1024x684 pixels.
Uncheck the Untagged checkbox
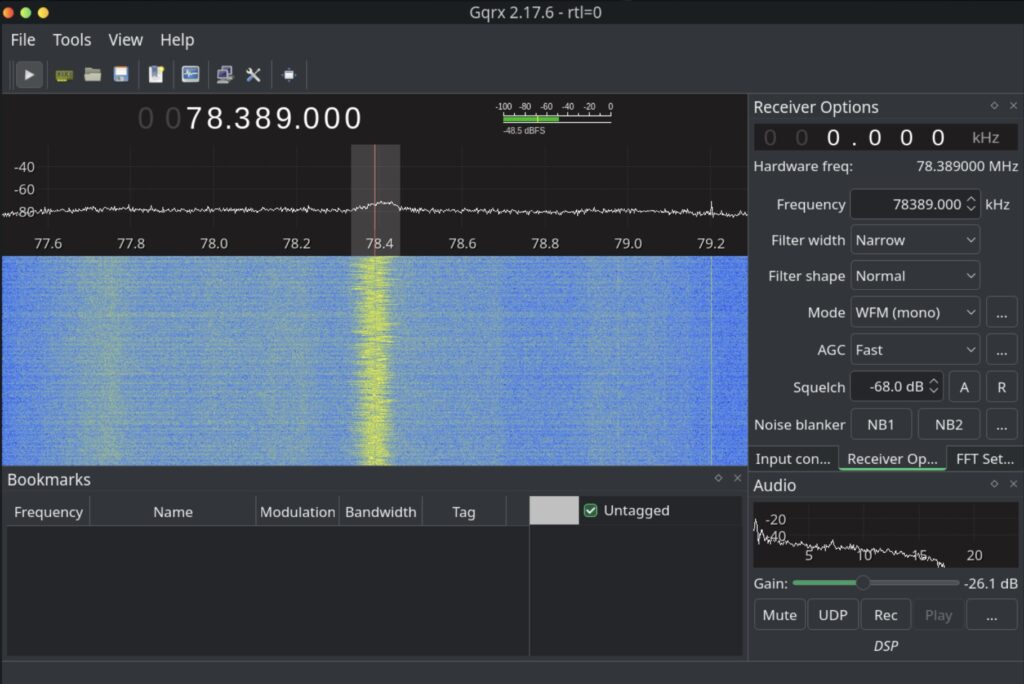click(590, 510)
